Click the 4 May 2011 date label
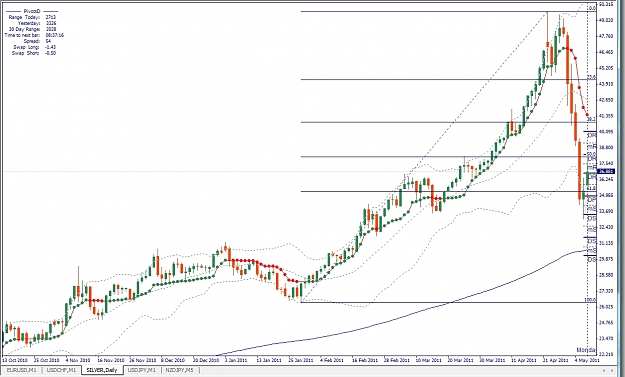625x377 pixels. (x=587, y=360)
